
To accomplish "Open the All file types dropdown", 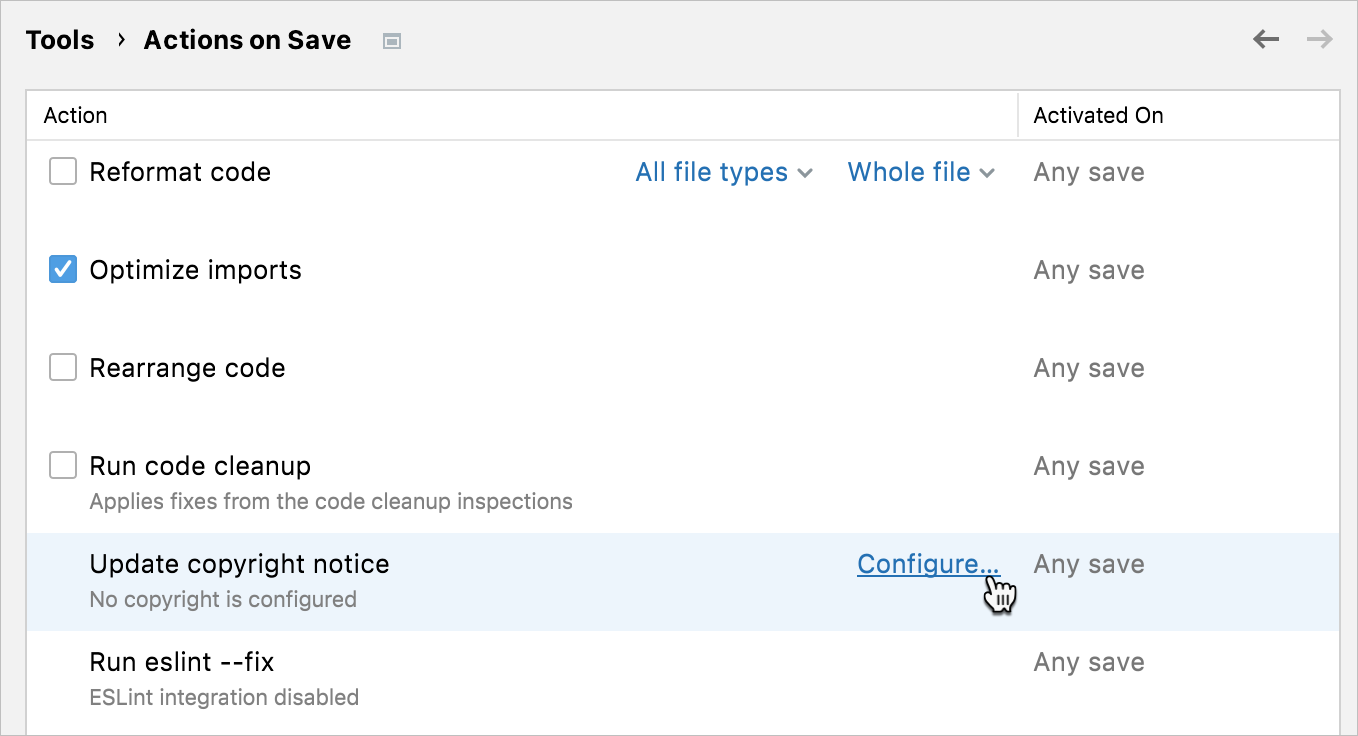I will [x=724, y=172].
